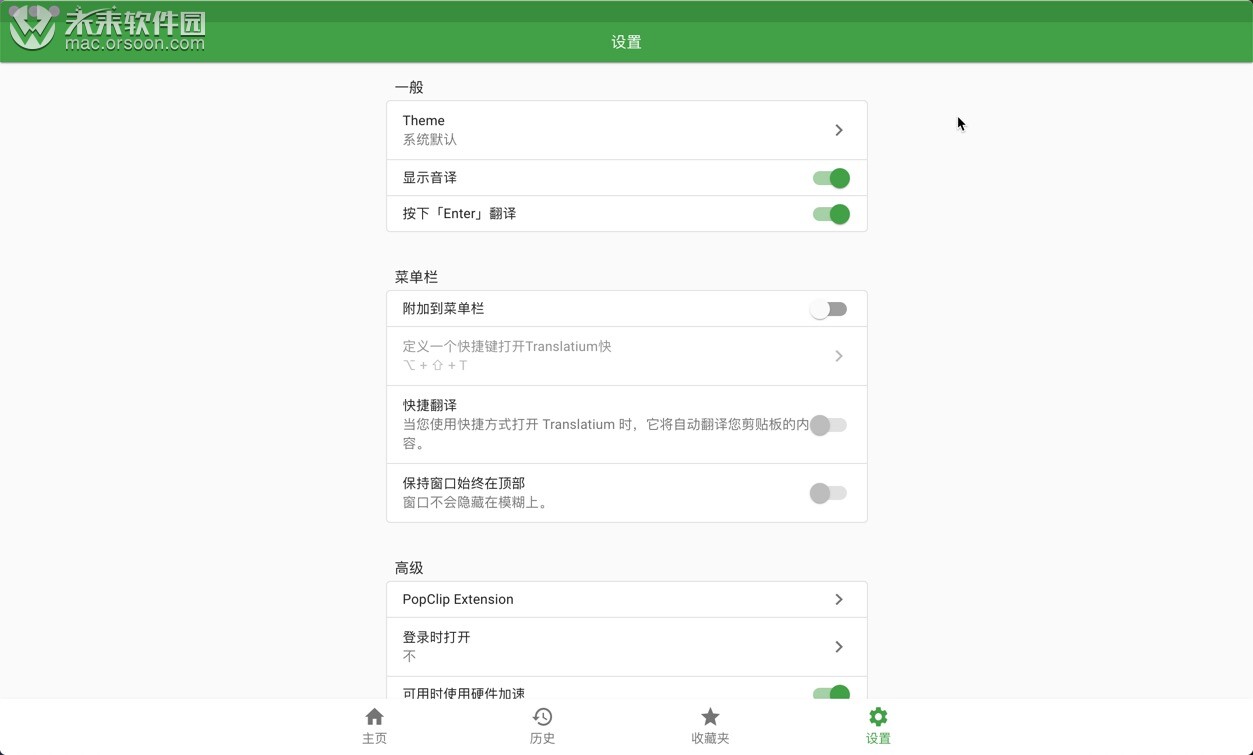The height and width of the screenshot is (755, 1253).
Task: Expand the Translatium shortcut key setting
Action: [x=626, y=355]
